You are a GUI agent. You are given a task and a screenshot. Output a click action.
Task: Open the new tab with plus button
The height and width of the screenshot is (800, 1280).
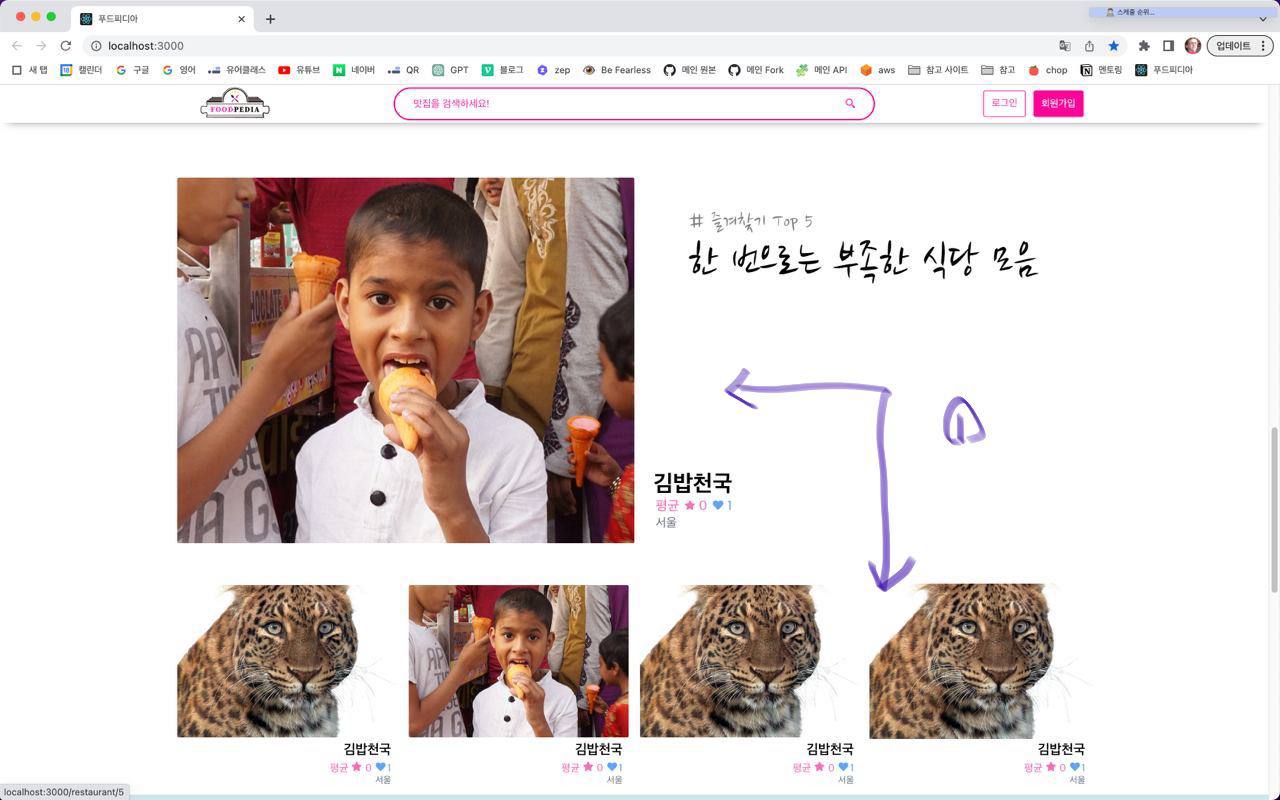[x=270, y=18]
